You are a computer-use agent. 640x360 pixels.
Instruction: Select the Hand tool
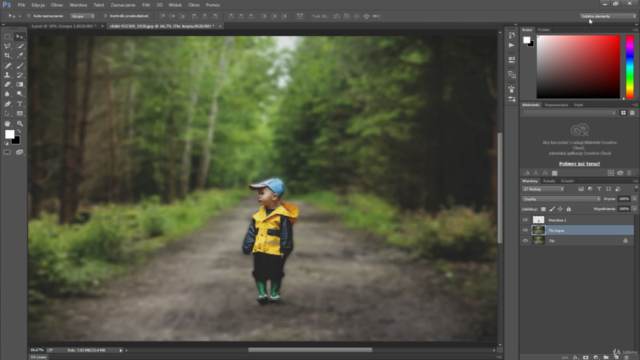[7, 124]
